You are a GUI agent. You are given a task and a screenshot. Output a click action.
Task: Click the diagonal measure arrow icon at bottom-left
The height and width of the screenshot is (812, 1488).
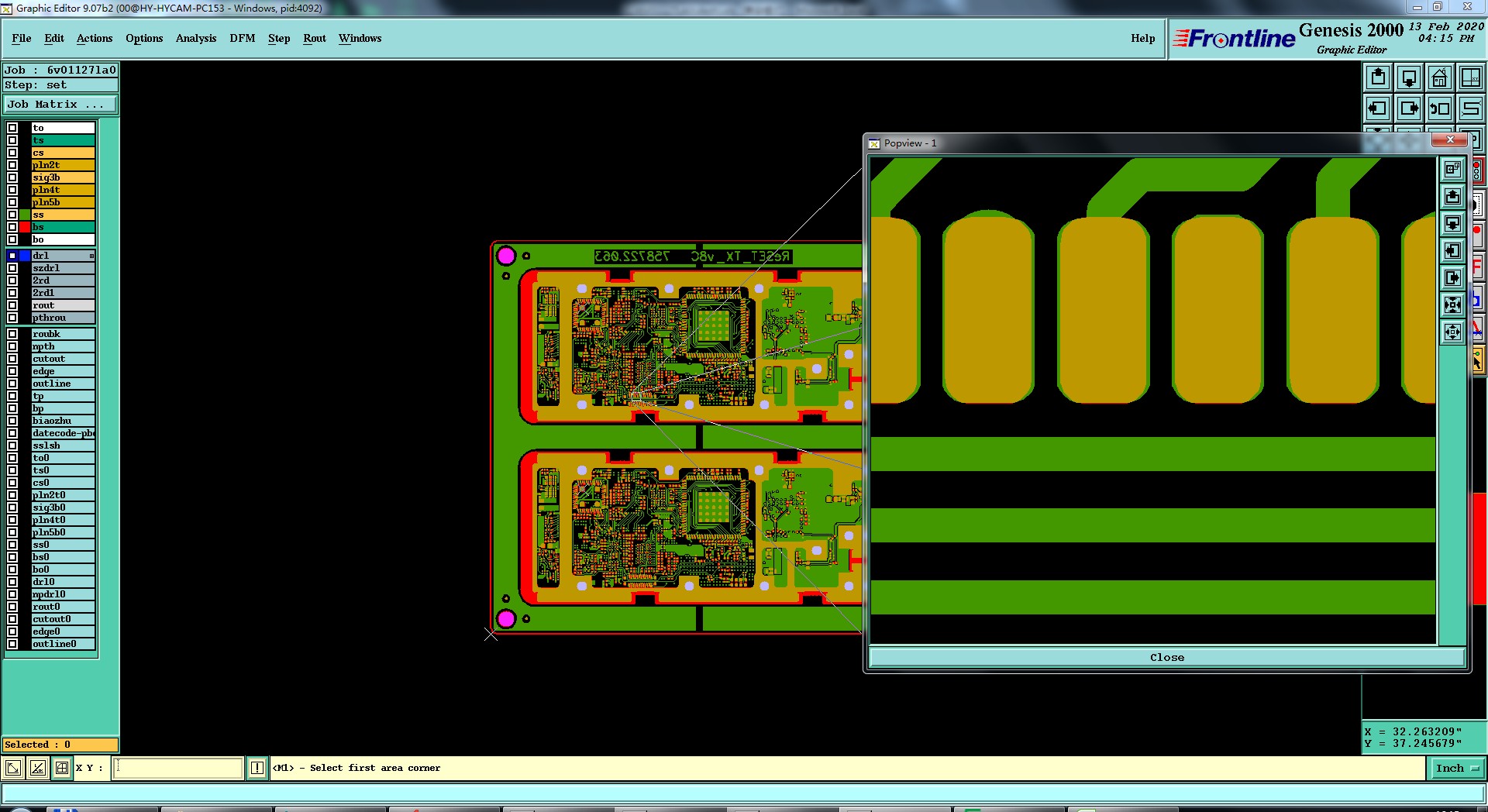coord(13,768)
